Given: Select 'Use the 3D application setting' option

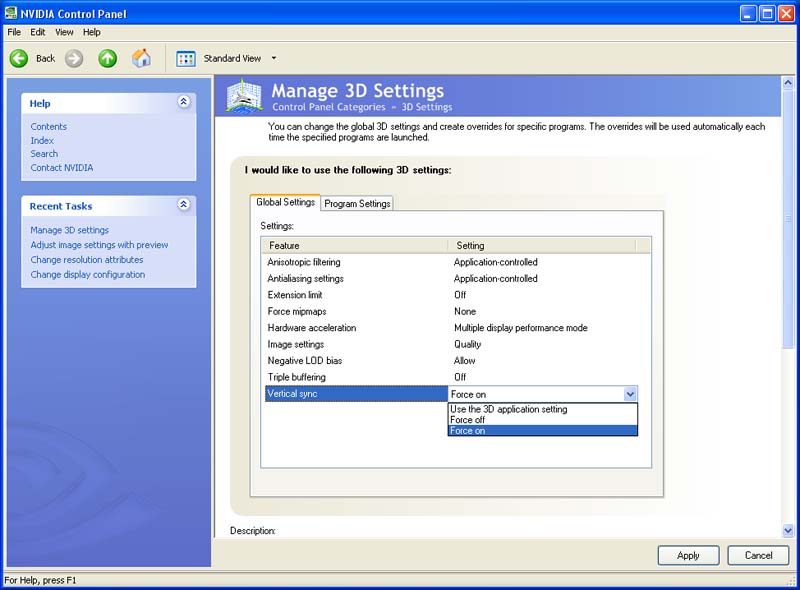Looking at the screenshot, I should [x=543, y=409].
